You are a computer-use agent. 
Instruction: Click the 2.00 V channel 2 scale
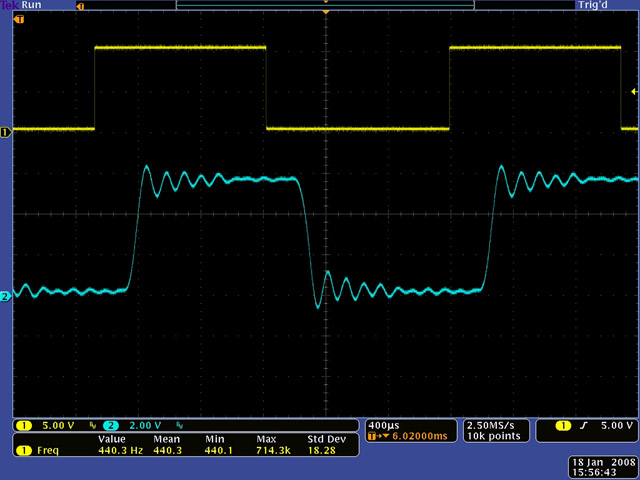point(144,425)
